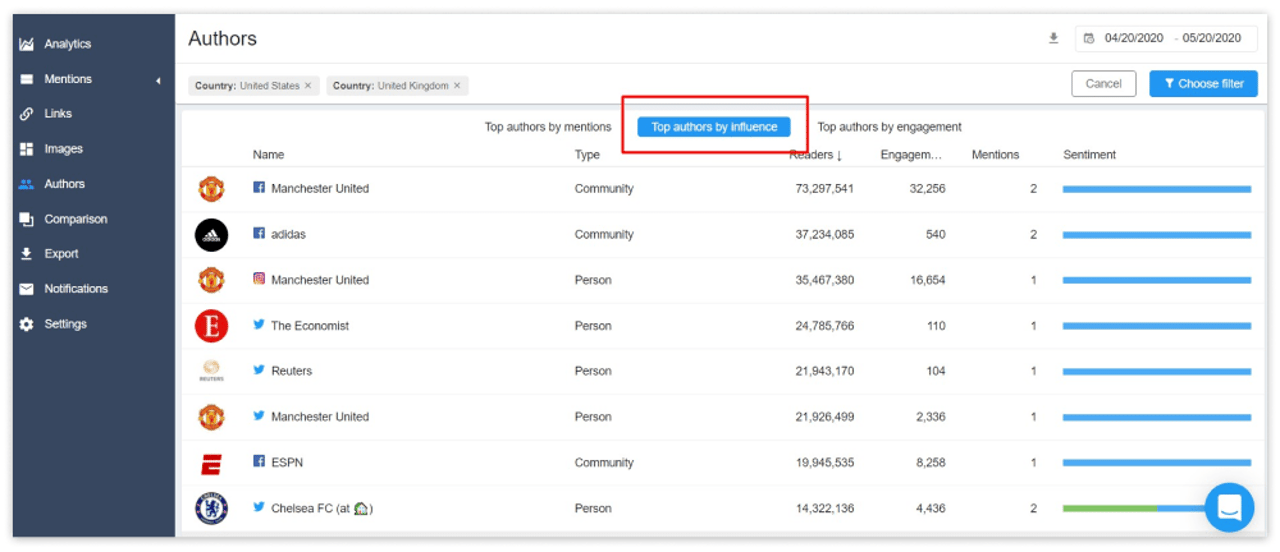This screenshot has height=552, width=1280.
Task: Open Export from the sidebar download icon
Action: pyautogui.click(x=26, y=254)
